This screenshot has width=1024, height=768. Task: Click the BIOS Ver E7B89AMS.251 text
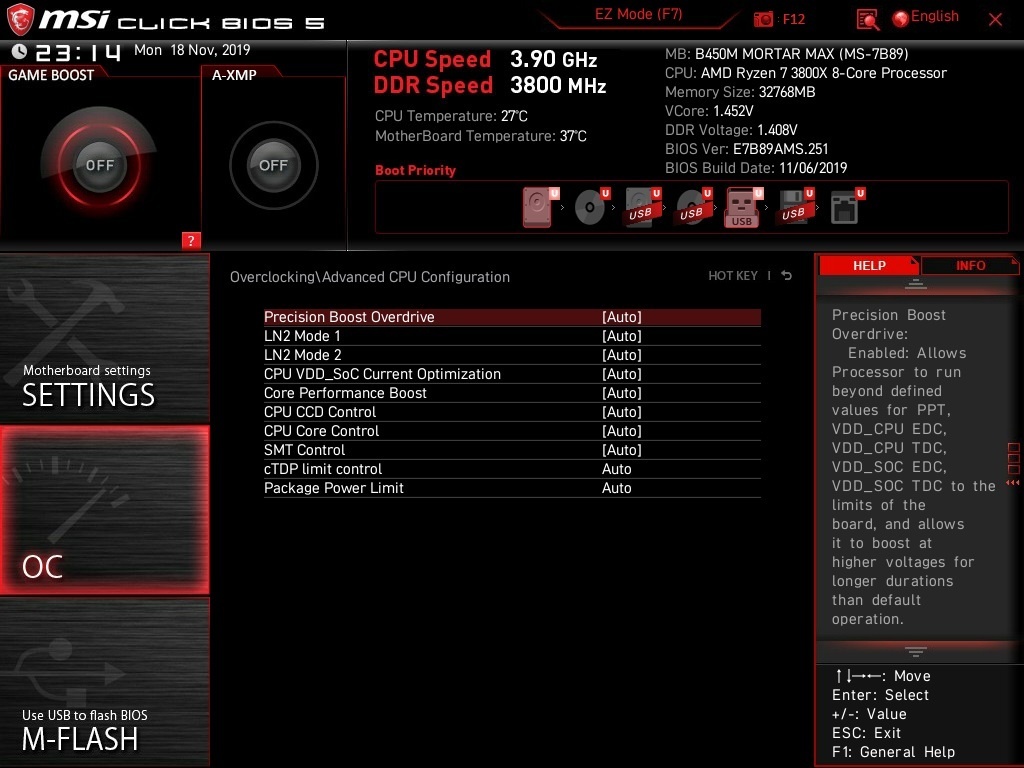pos(746,149)
